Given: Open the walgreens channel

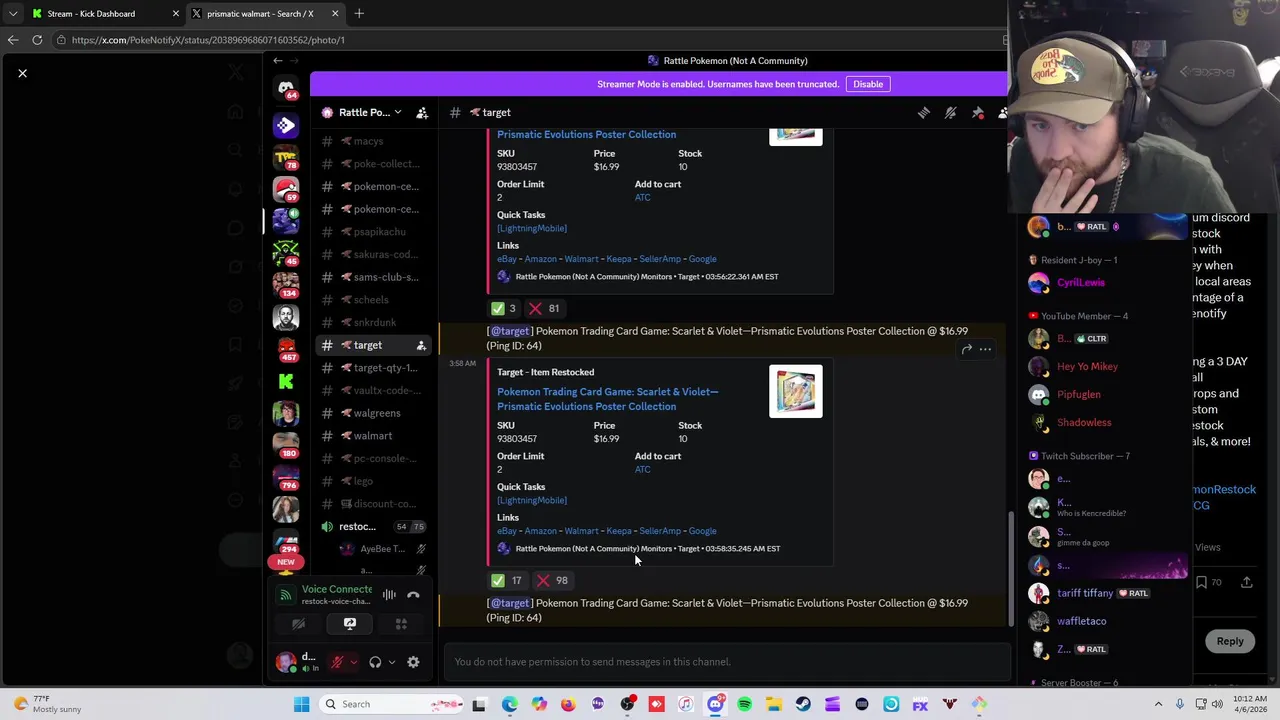Looking at the screenshot, I should [x=377, y=413].
